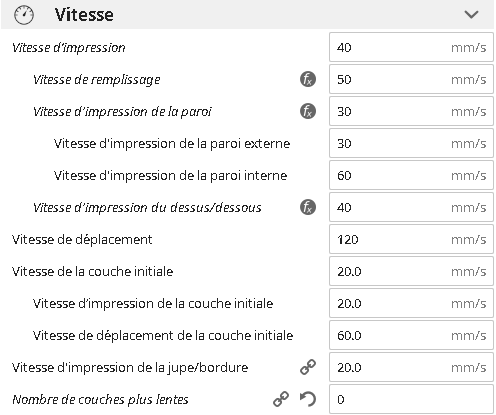This screenshot has width=496, height=415.
Task: Reset Nombre de couches plus lentes with the undo arrow
Action: tap(308, 399)
